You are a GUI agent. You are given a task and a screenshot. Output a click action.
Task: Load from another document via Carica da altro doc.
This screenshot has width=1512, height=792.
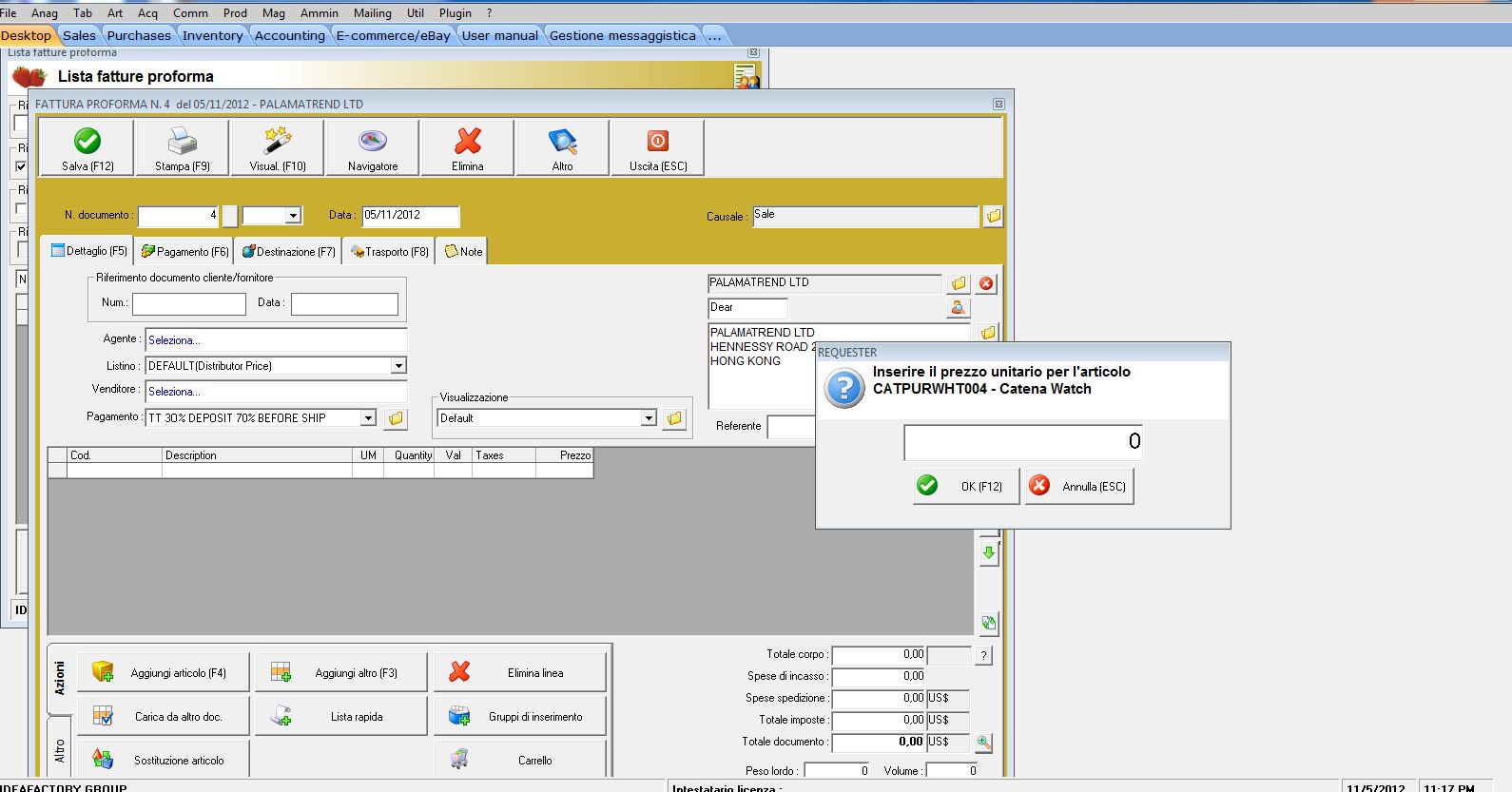164,716
